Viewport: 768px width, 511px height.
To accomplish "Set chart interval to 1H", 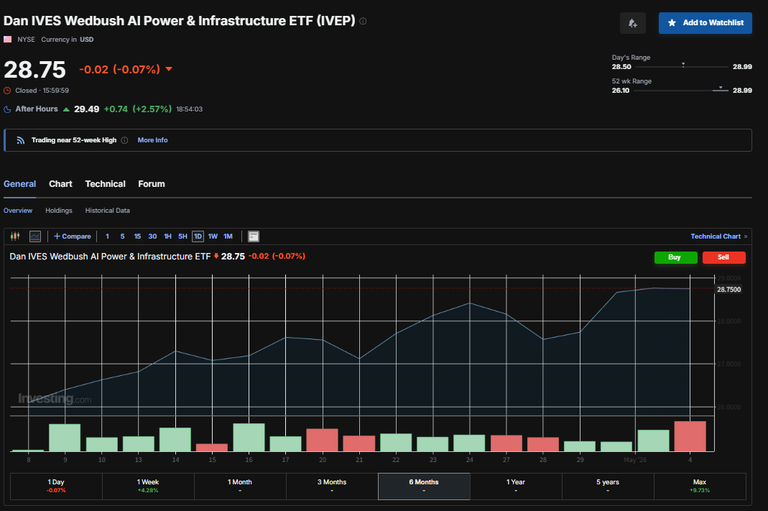I will (168, 236).
